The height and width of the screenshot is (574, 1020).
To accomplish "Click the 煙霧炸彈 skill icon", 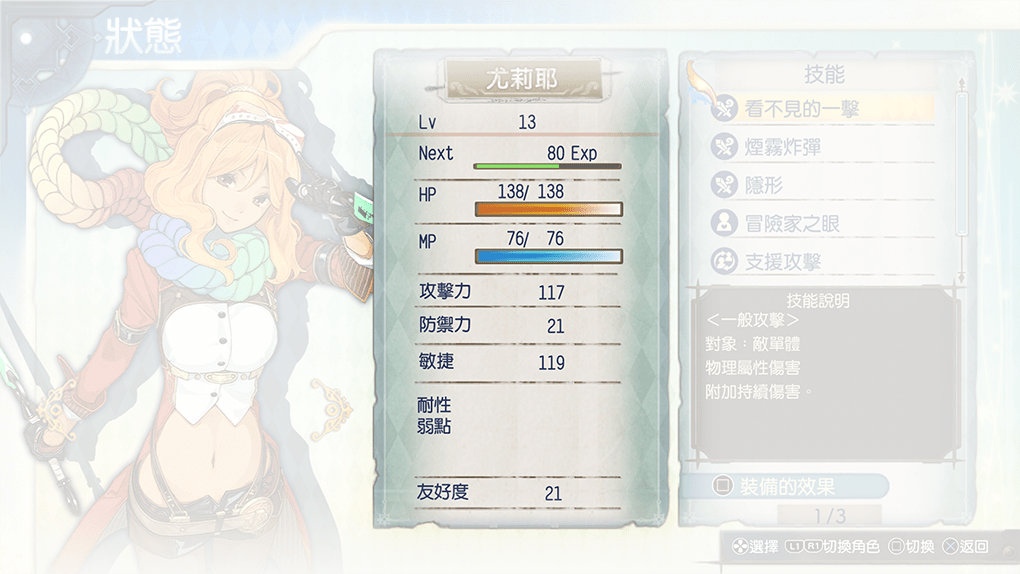I will tap(723, 147).
